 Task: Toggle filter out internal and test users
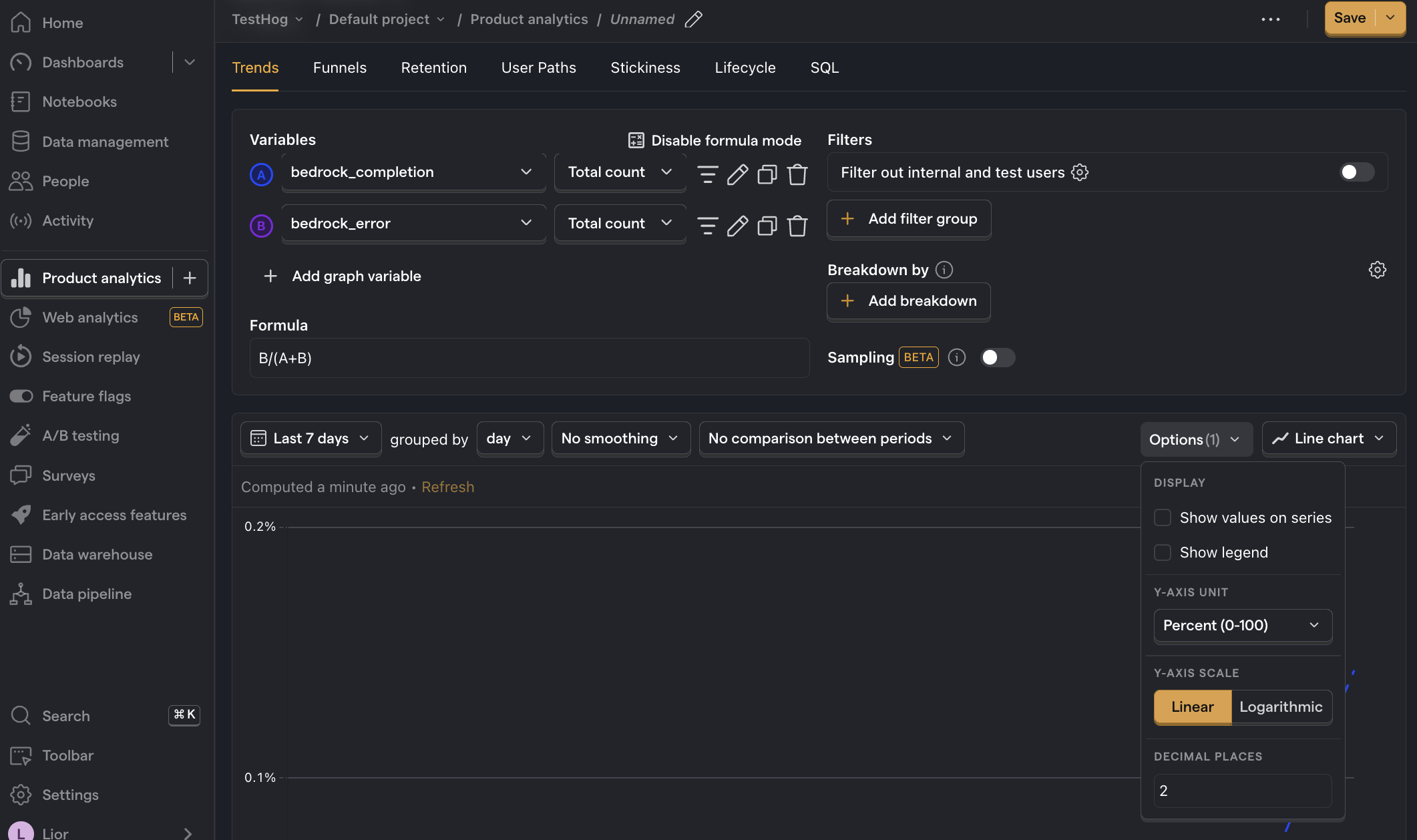click(1357, 172)
